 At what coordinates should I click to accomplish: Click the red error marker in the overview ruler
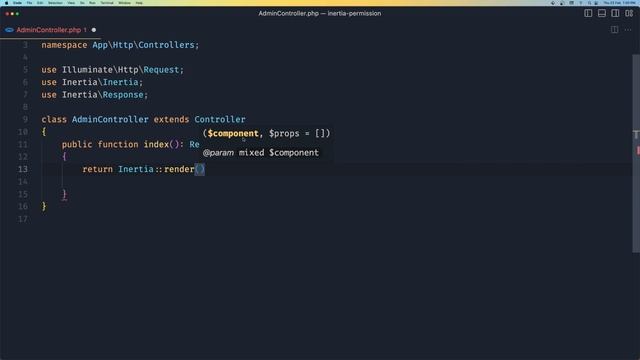pyautogui.click(x=638, y=151)
